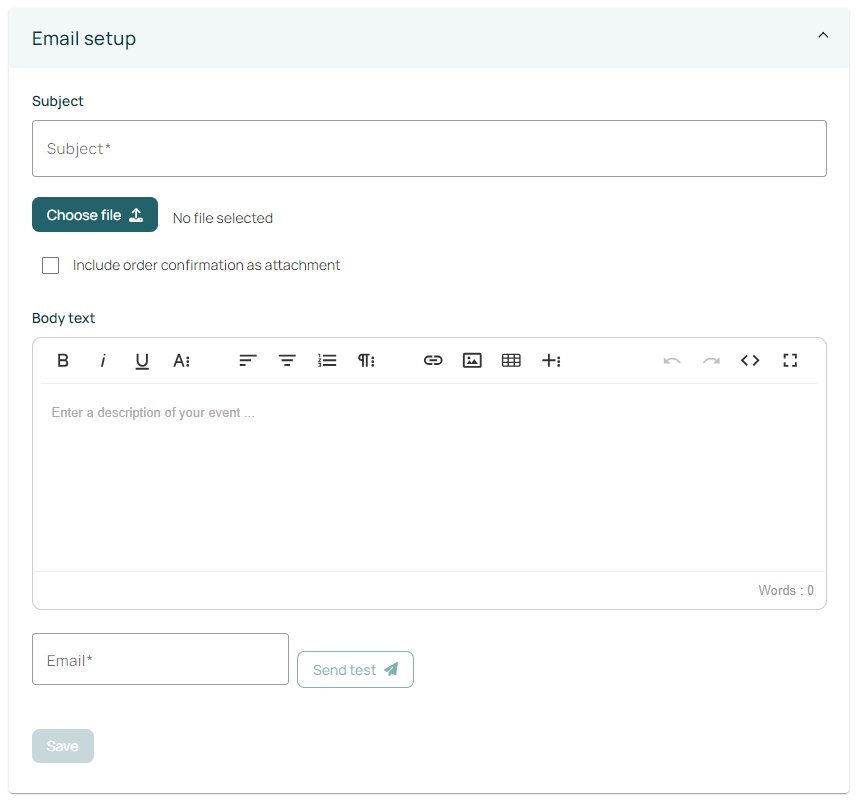Toggle bold formatting in body text editor
Image resolution: width=856 pixels, height=800 pixels.
63,361
